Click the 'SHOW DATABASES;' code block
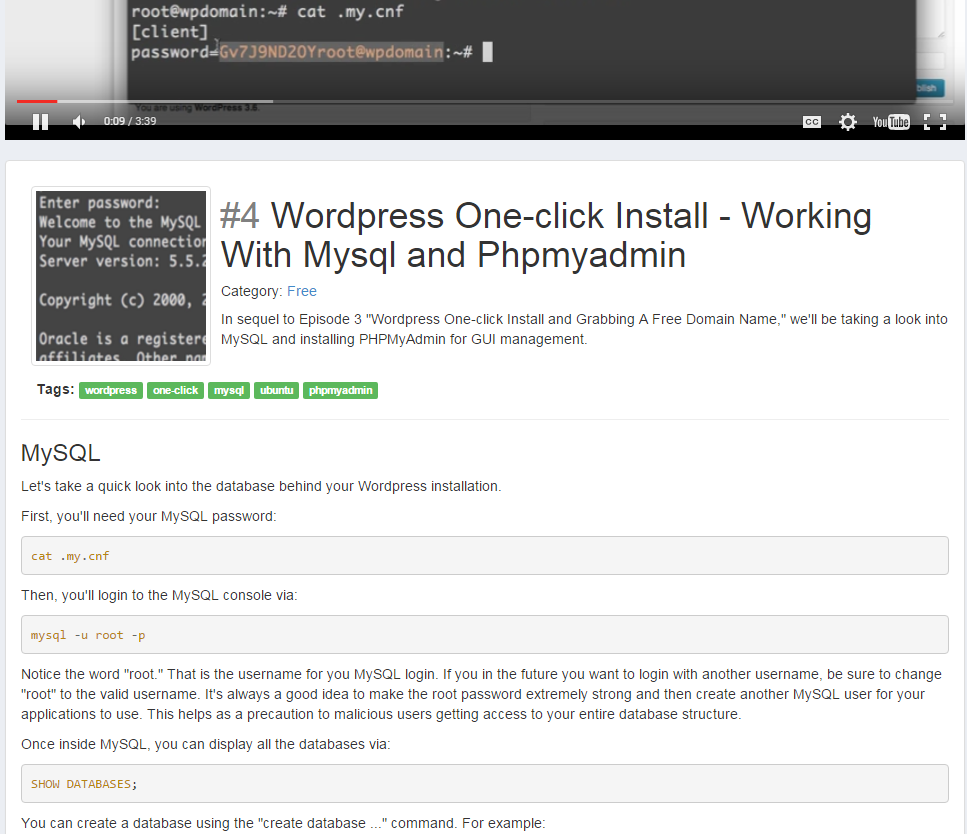 pyautogui.click(x=485, y=784)
